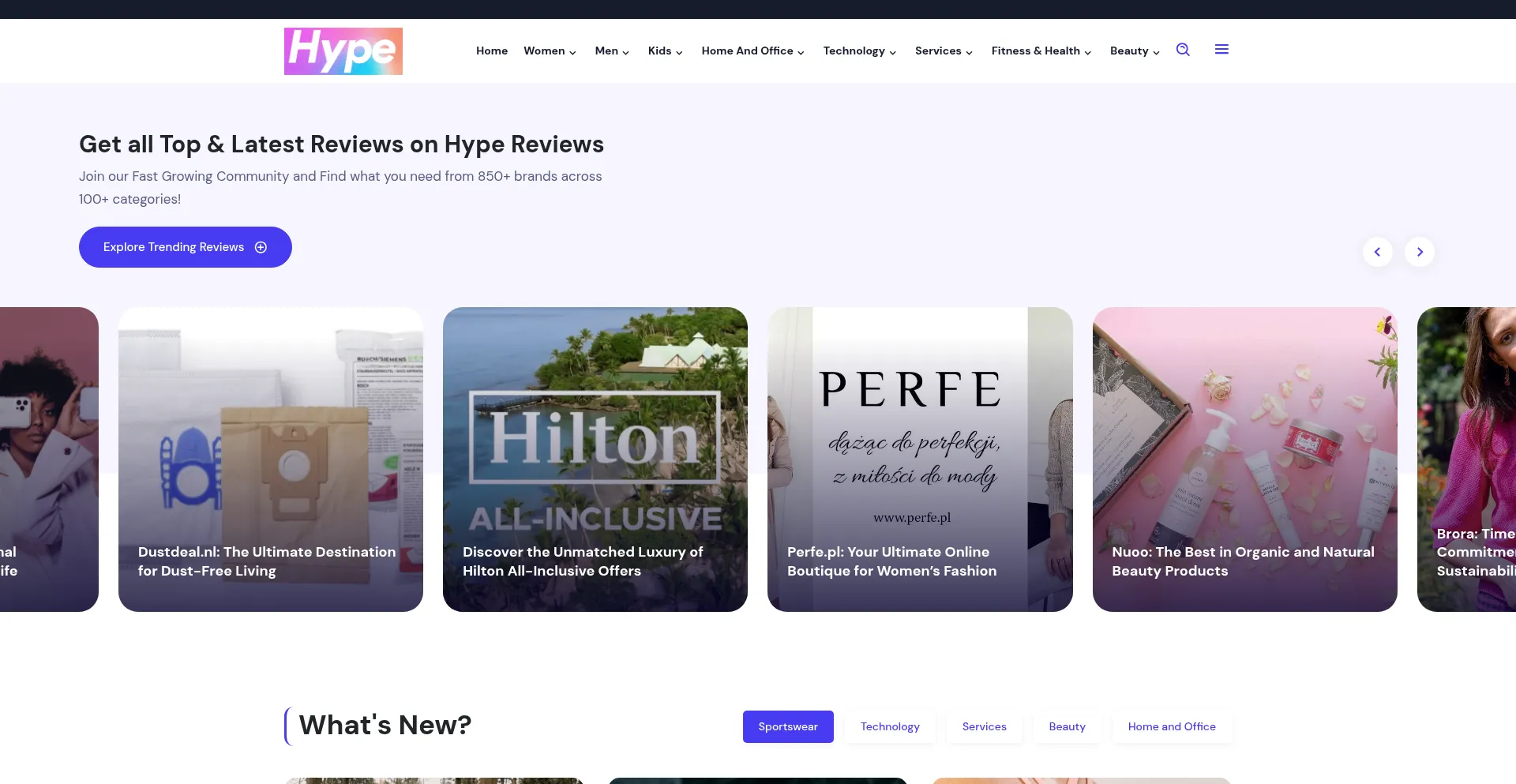Click the Nuoo Organic Beauty title
The height and width of the screenshot is (784, 1516).
tap(1244, 561)
